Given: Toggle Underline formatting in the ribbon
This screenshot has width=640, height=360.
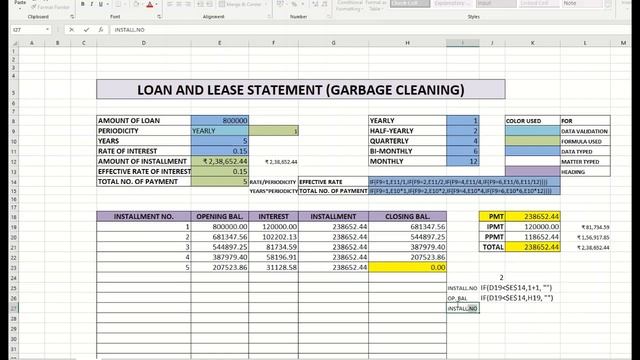Looking at the screenshot, I should pos(100,4).
